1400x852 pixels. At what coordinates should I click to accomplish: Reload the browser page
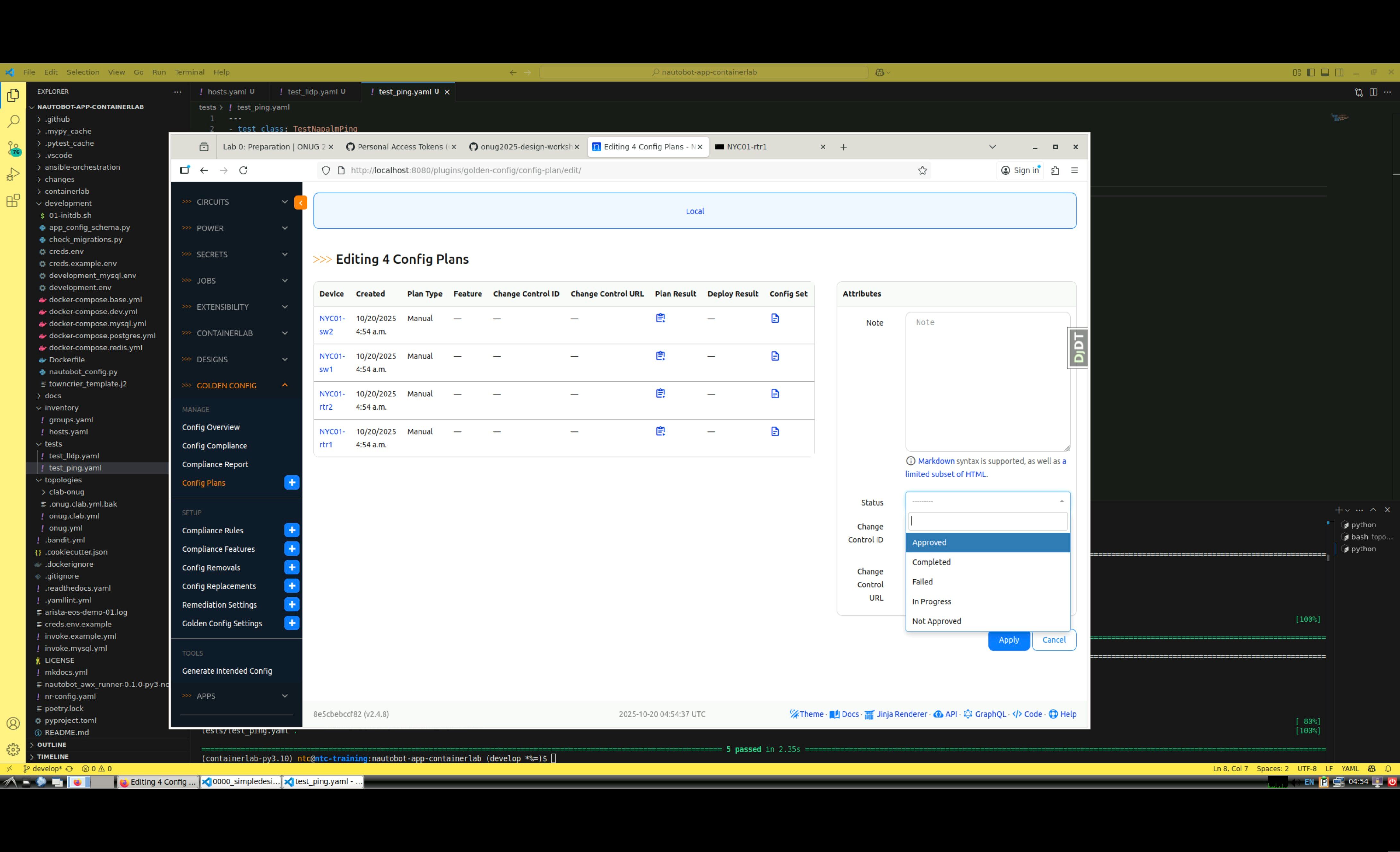click(243, 170)
